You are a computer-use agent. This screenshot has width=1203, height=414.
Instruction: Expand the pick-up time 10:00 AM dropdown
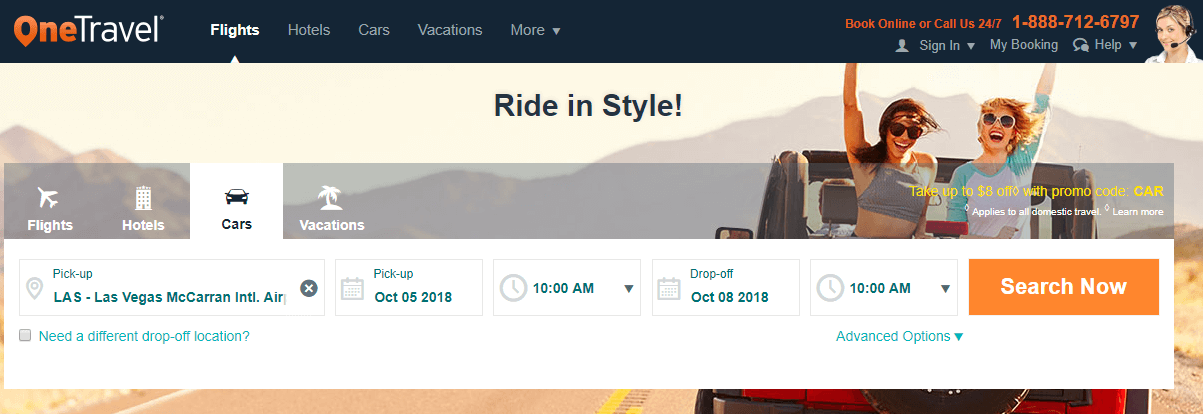click(x=628, y=289)
